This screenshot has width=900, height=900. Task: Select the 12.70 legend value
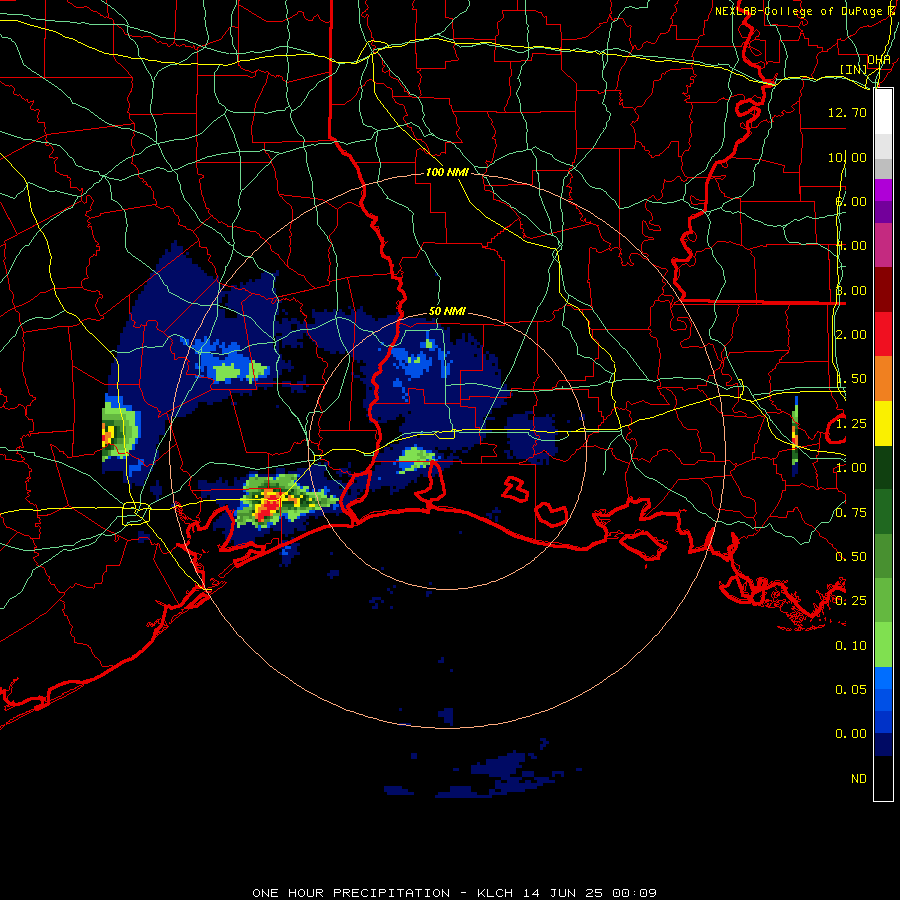point(847,112)
